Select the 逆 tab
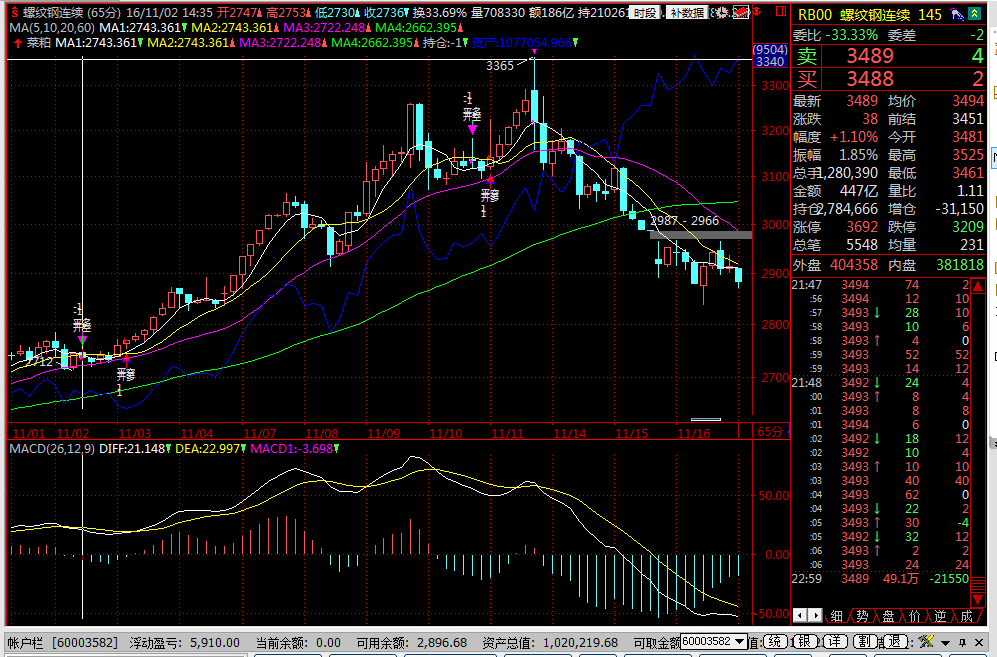The height and width of the screenshot is (657, 997). pyautogui.click(x=940, y=615)
